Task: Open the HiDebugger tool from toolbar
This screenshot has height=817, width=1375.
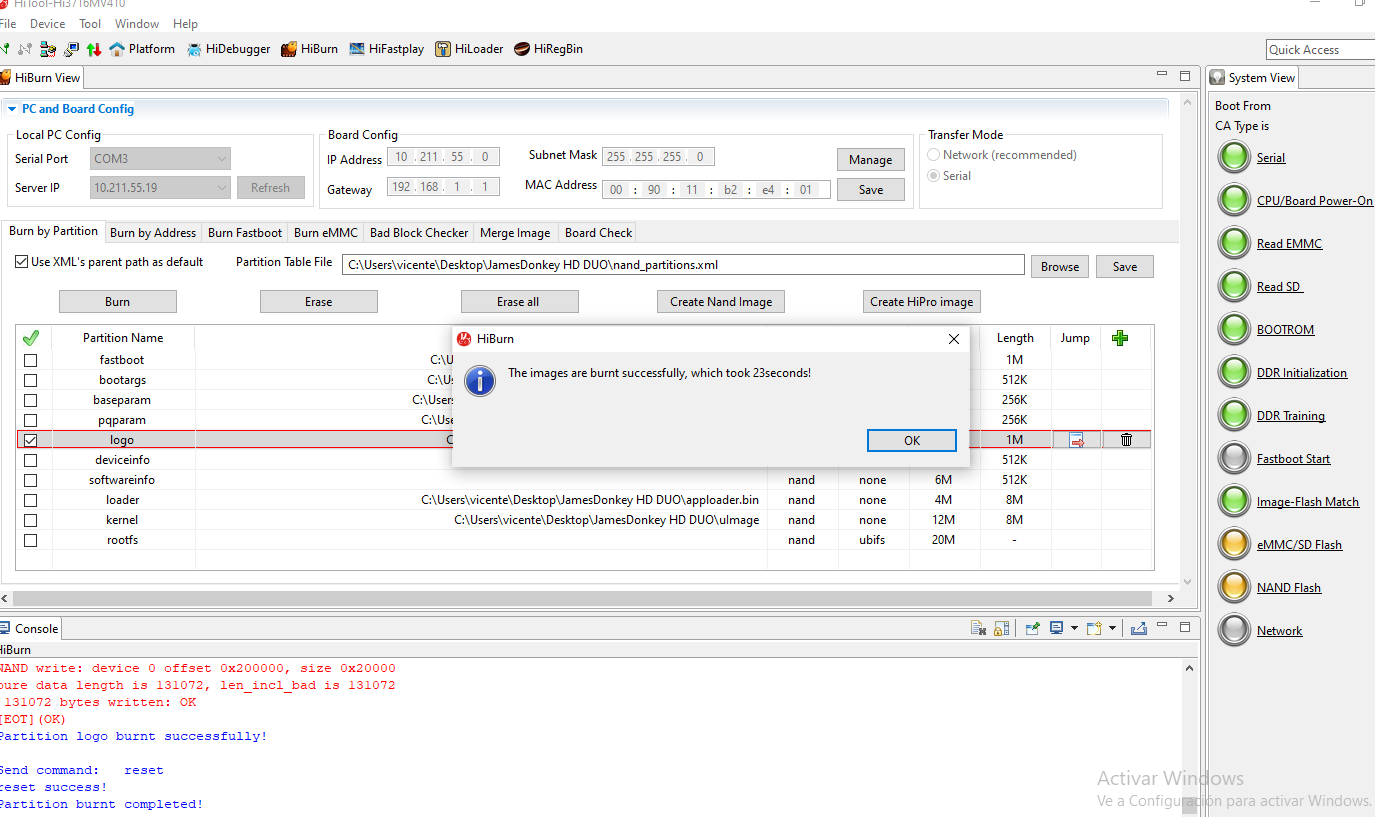Action: tap(228, 49)
